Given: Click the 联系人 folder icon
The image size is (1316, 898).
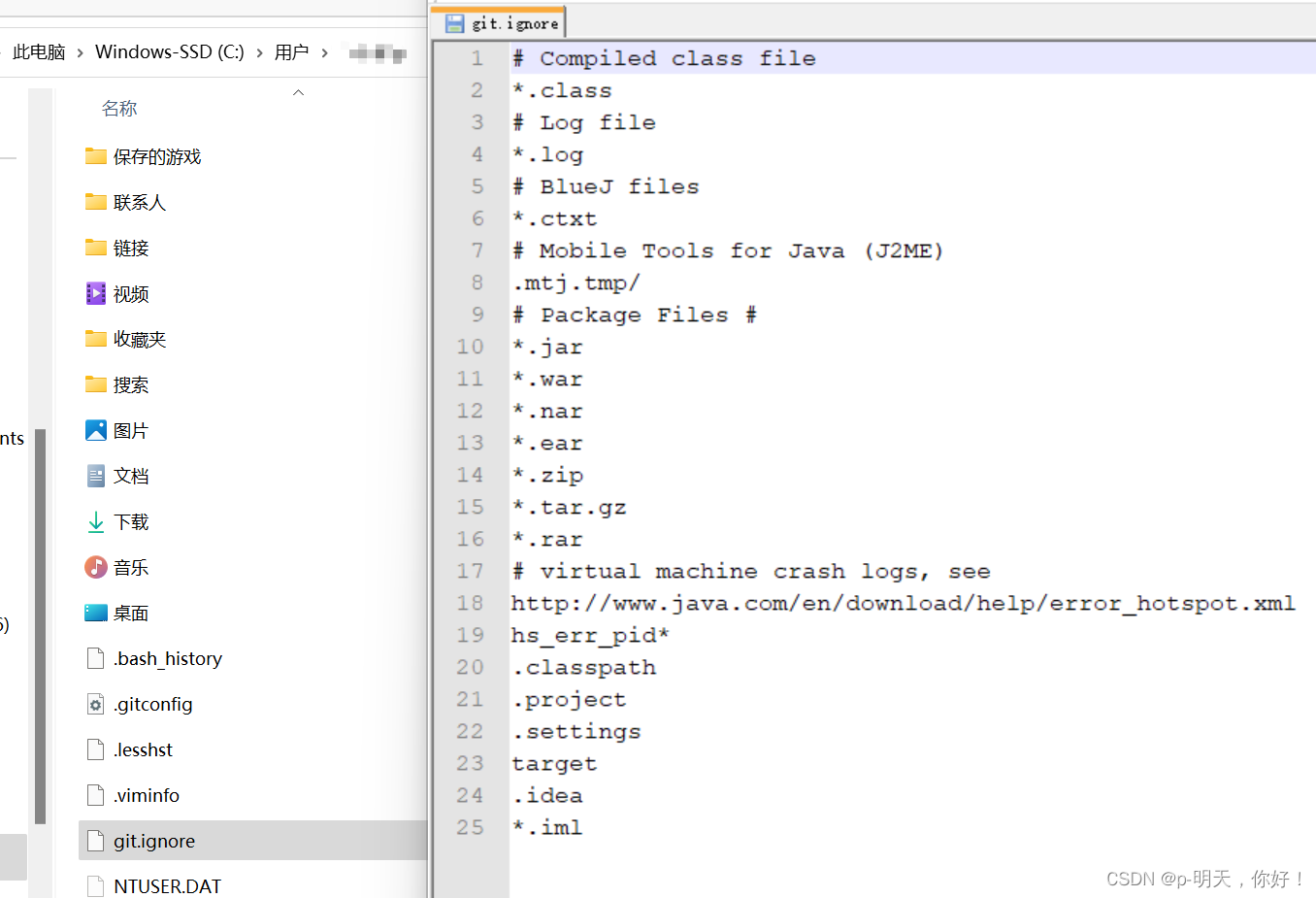Looking at the screenshot, I should point(95,202).
